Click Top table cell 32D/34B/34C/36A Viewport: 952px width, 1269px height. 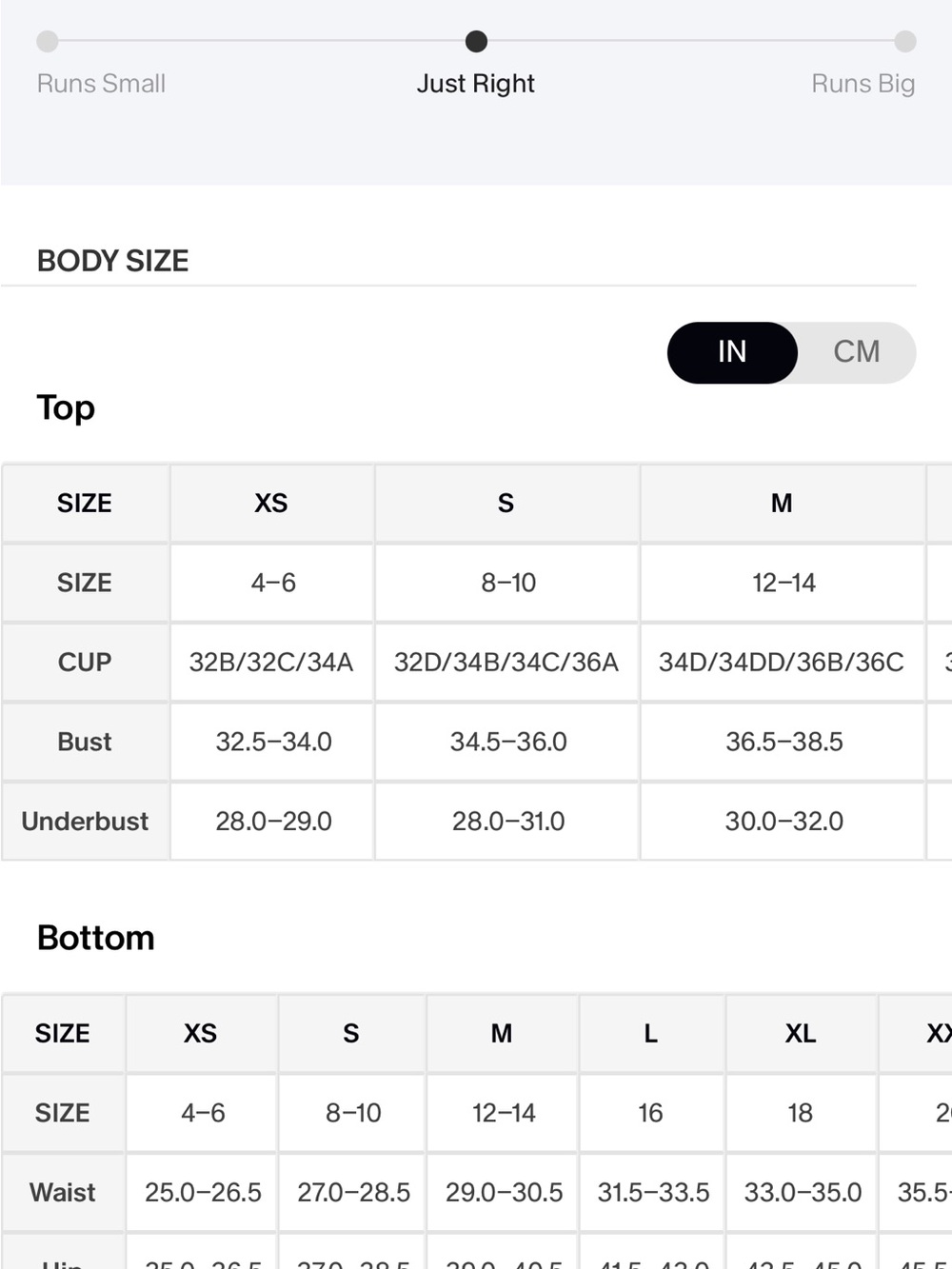click(506, 662)
